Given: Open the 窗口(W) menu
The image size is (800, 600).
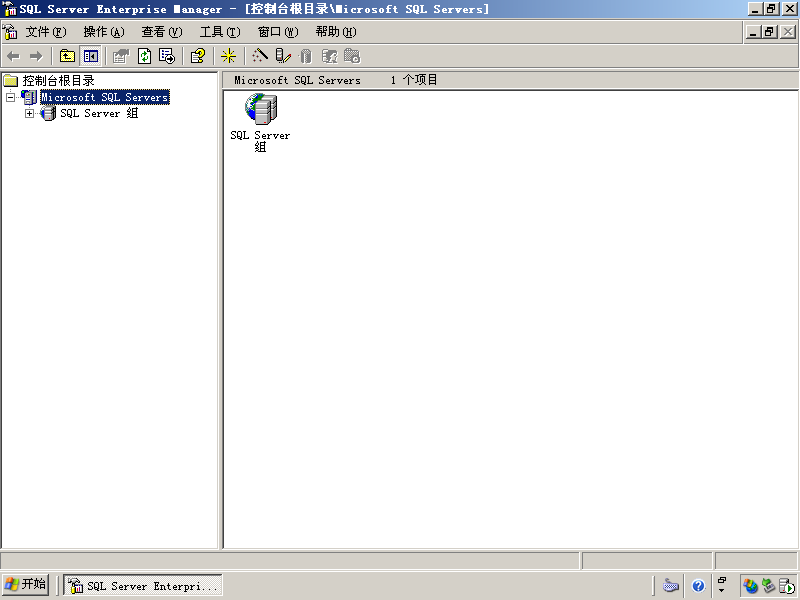Looking at the screenshot, I should click(x=278, y=32).
